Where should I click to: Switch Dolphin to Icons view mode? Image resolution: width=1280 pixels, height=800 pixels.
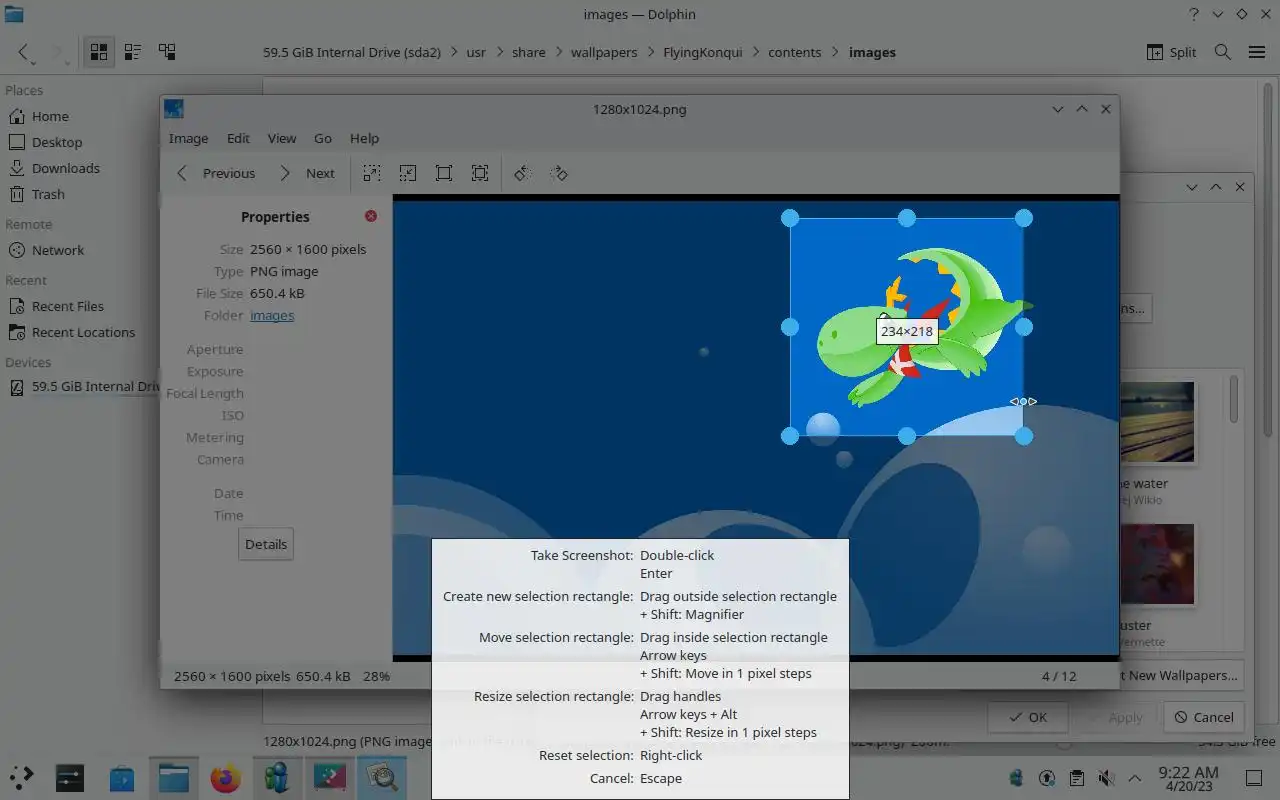(98, 52)
